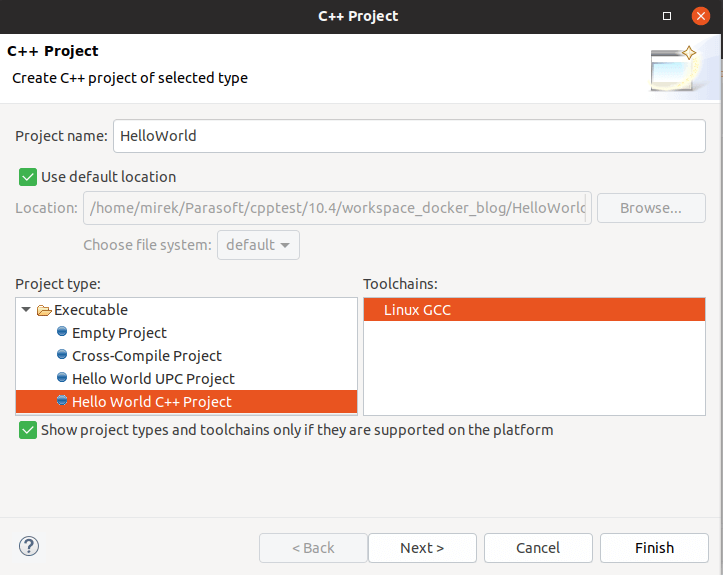Click the Empty Project blue icon
The width and height of the screenshot is (723, 575).
[x=62, y=332]
